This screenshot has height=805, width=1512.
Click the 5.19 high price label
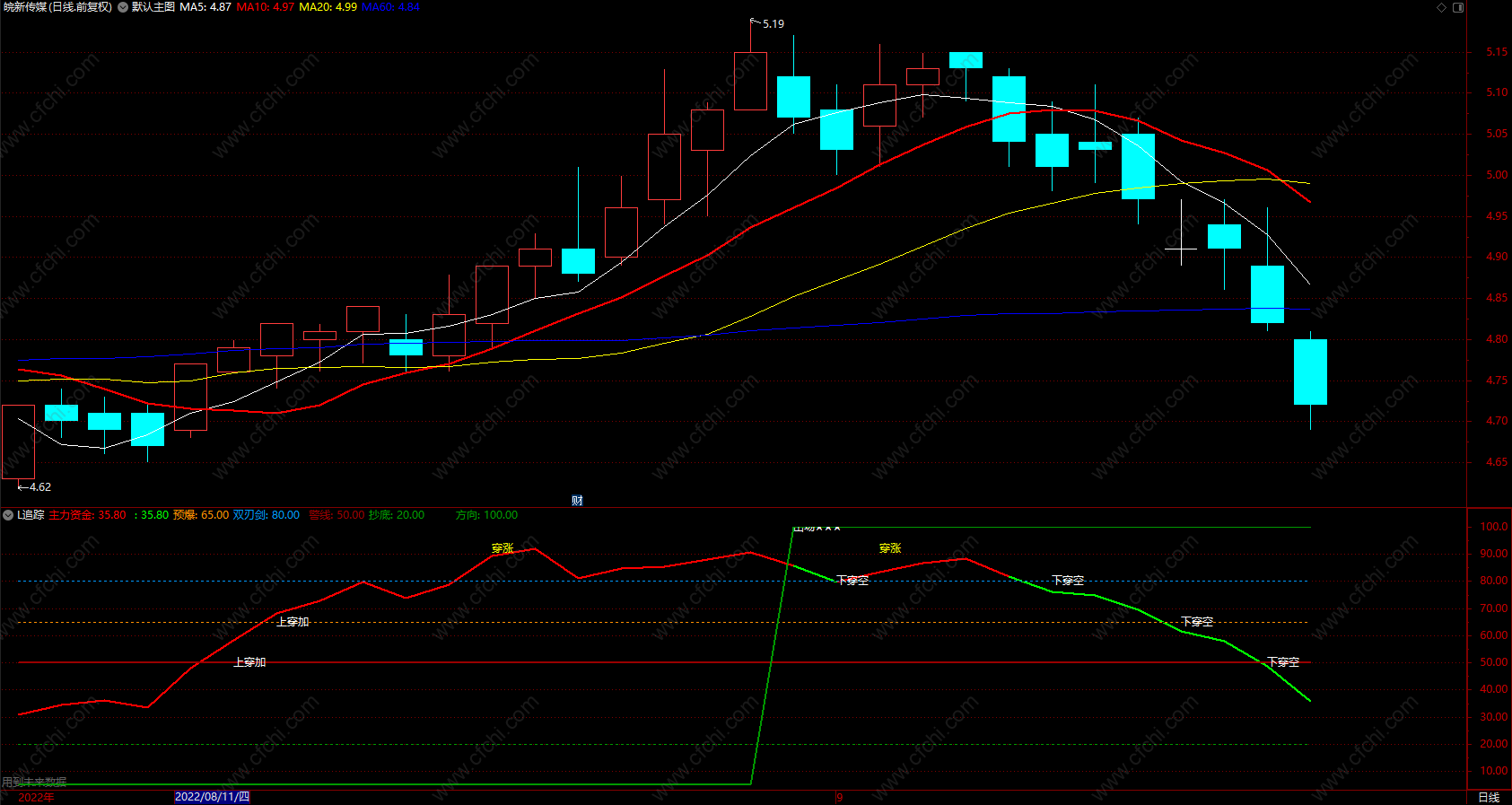coord(773,24)
